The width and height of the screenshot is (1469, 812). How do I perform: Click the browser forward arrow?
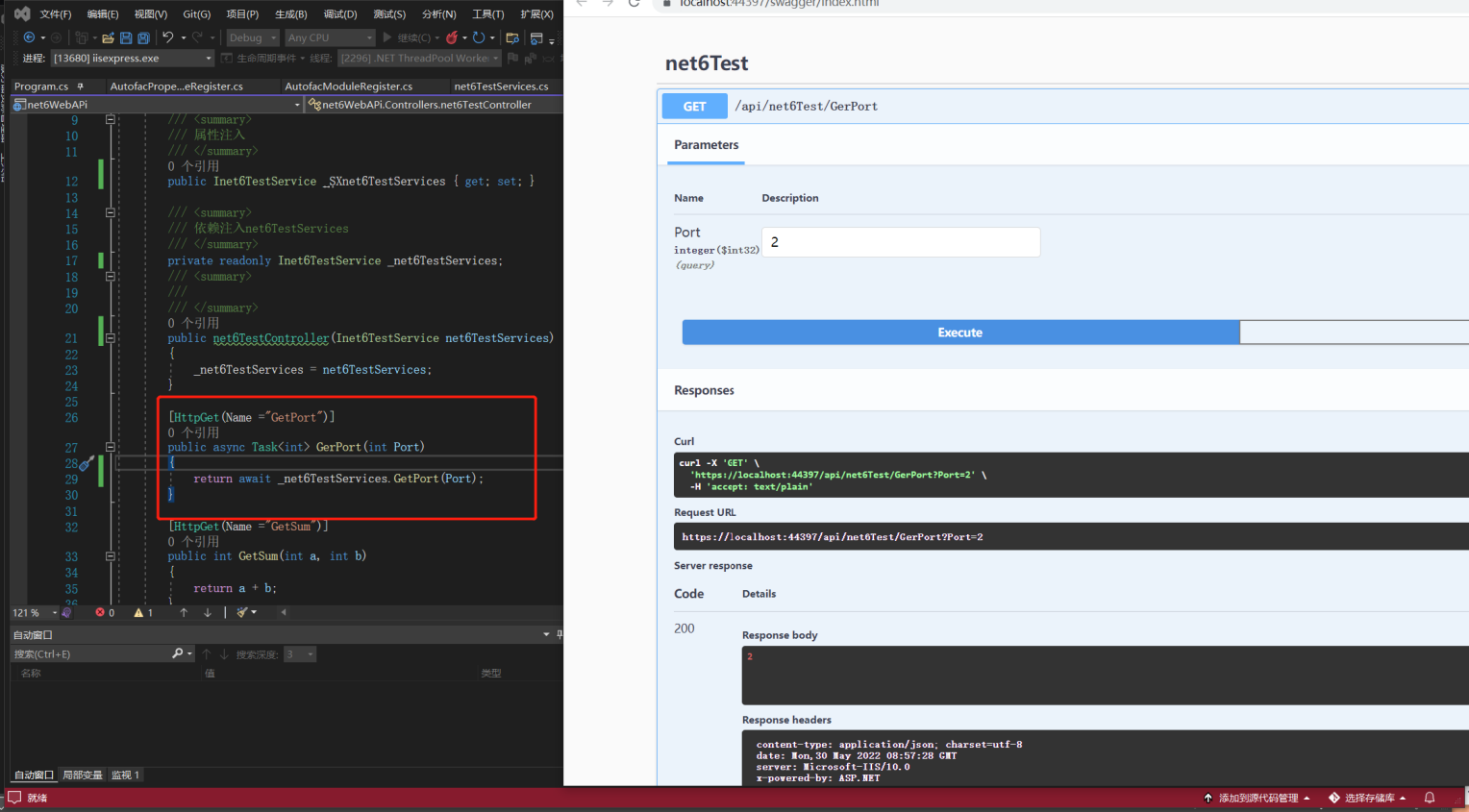(x=608, y=3)
